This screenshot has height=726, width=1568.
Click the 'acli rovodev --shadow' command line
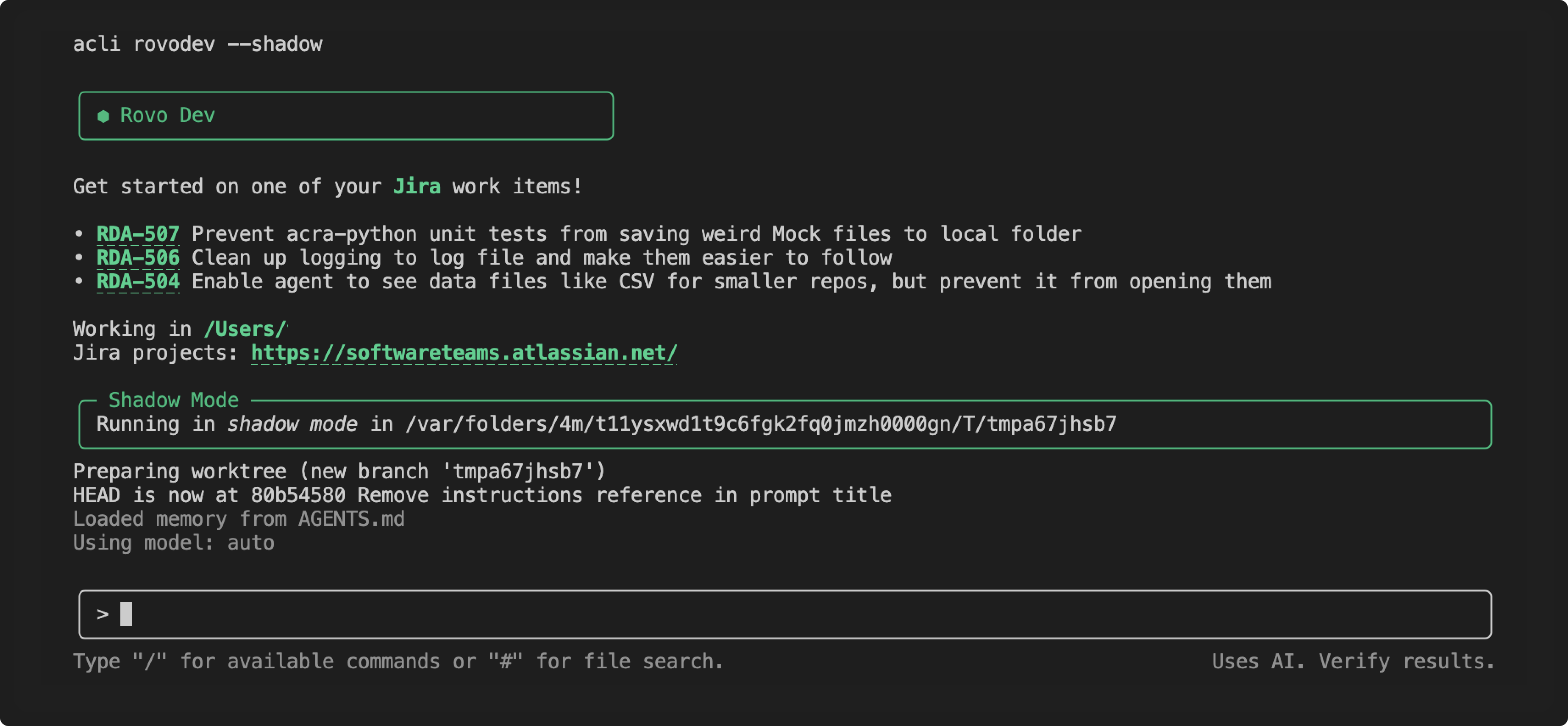[198, 44]
